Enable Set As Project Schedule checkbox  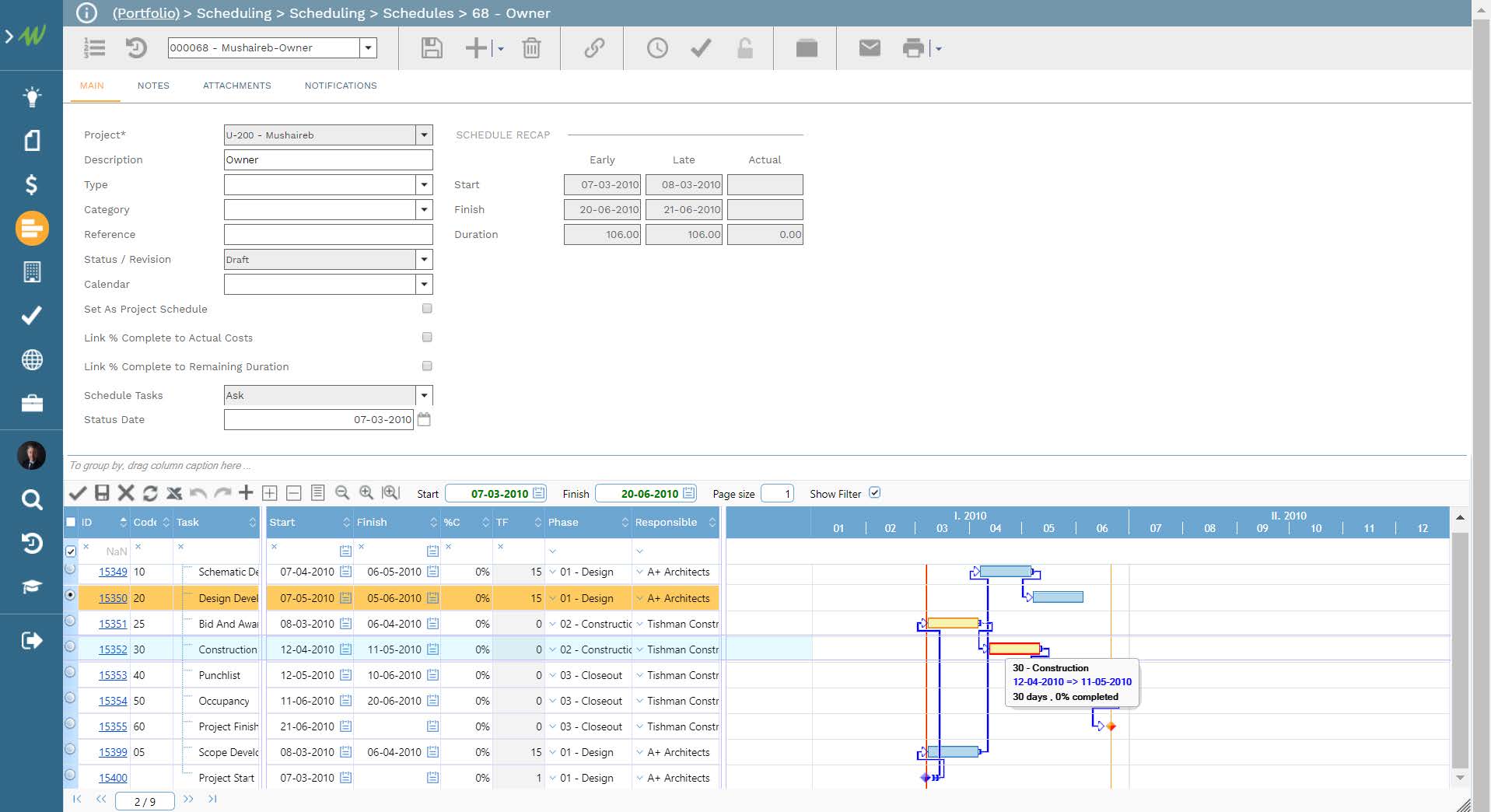[x=427, y=309]
